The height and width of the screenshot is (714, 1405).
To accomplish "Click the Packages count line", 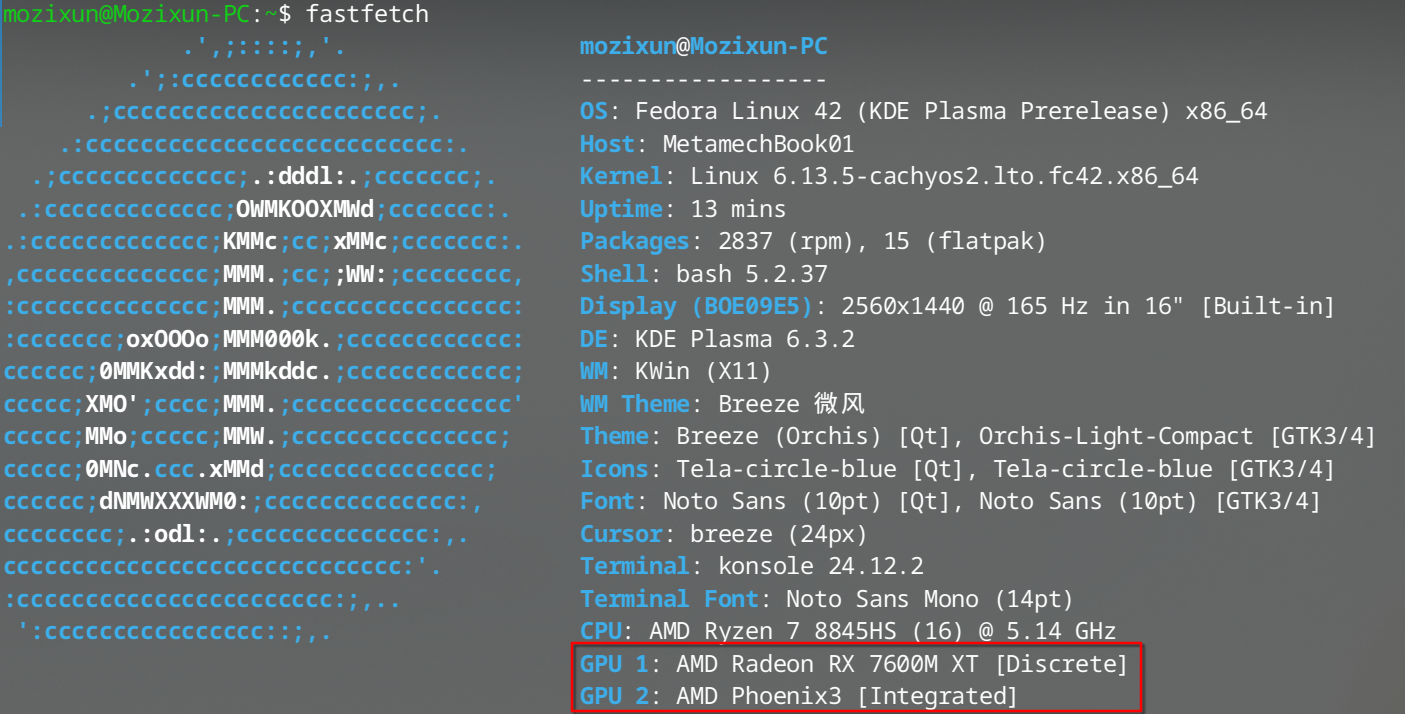I will 812,241.
